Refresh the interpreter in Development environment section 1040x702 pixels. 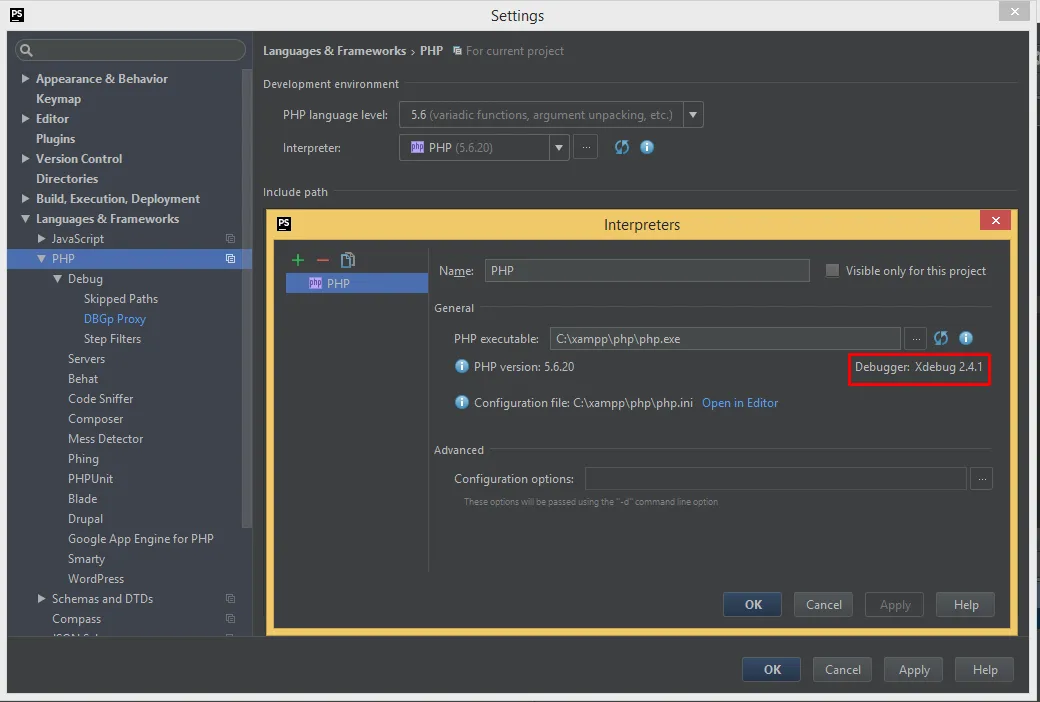click(621, 147)
